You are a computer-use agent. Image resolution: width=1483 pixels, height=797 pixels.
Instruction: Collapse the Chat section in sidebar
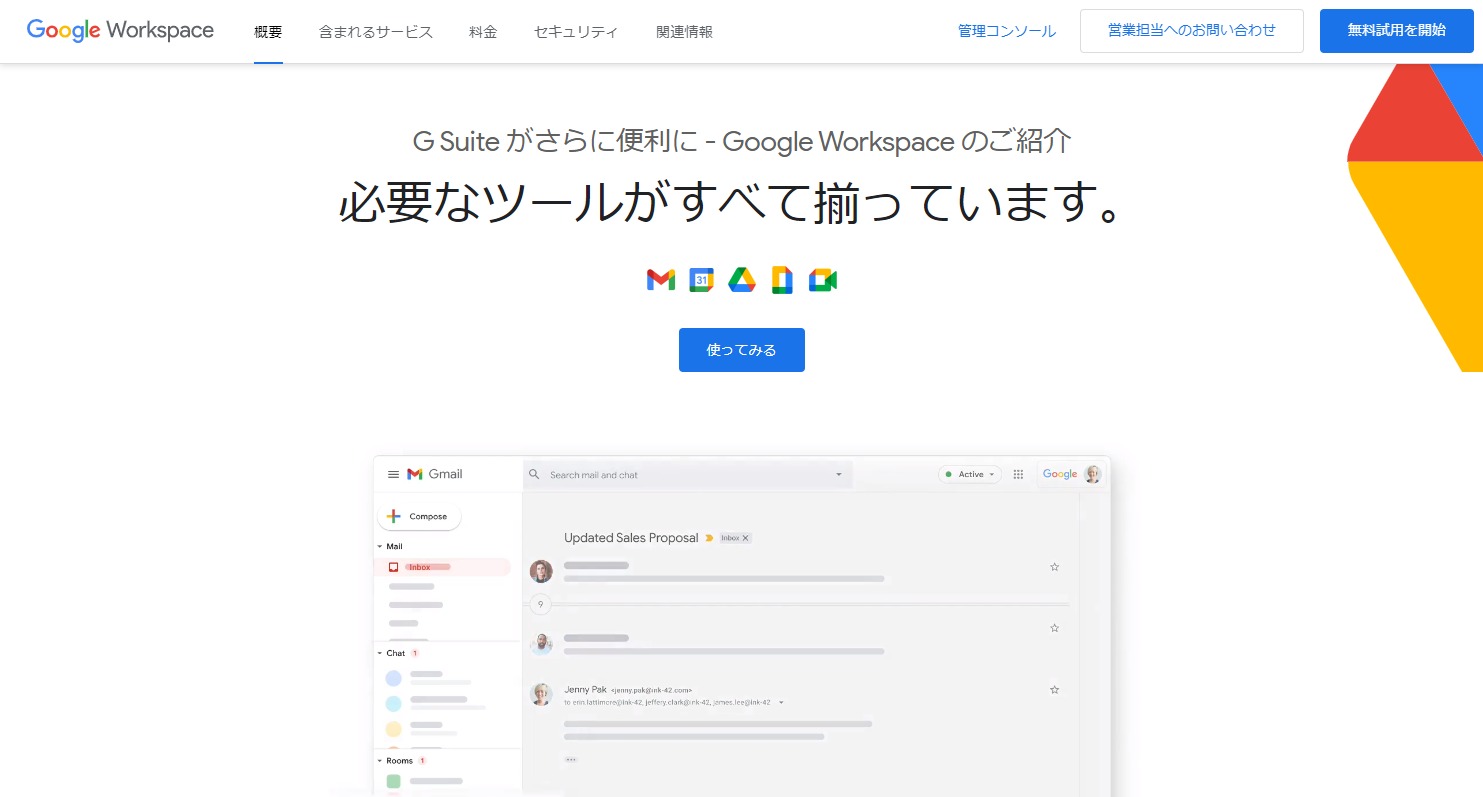[x=380, y=653]
